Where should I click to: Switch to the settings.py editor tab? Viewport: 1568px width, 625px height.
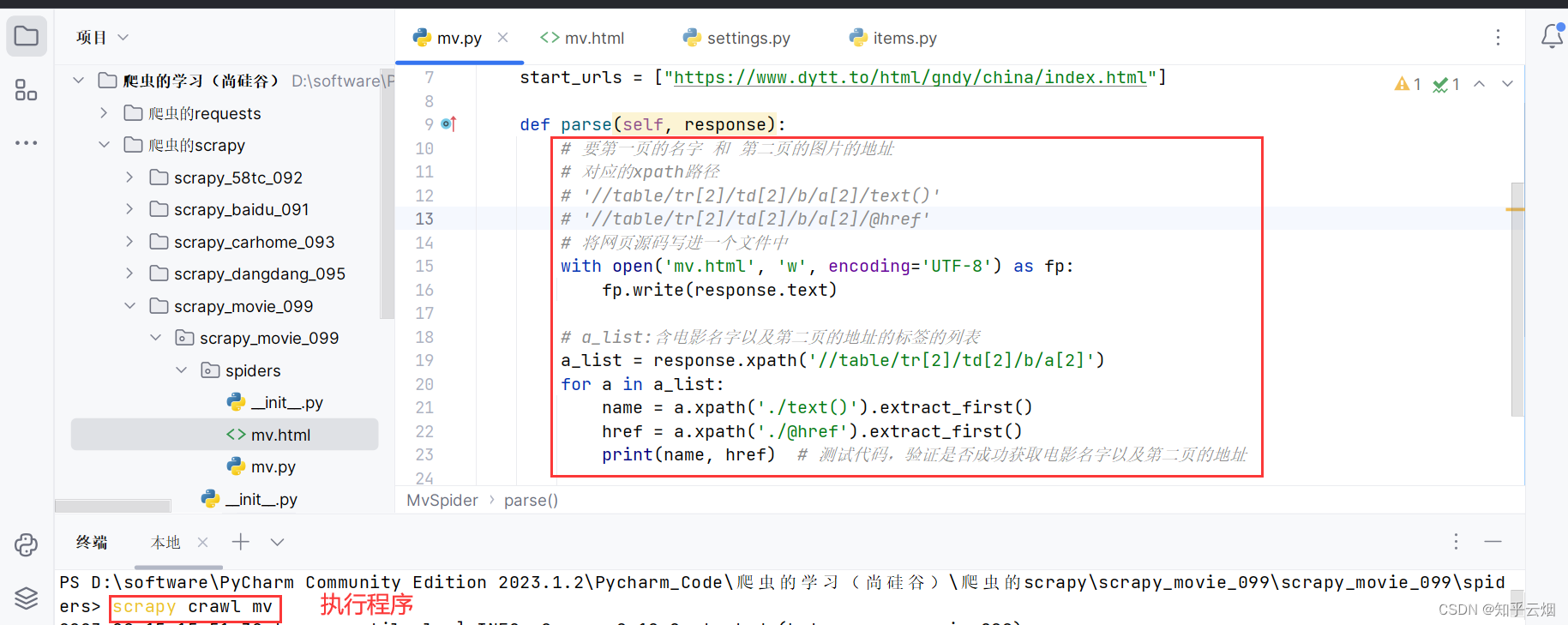[736, 38]
